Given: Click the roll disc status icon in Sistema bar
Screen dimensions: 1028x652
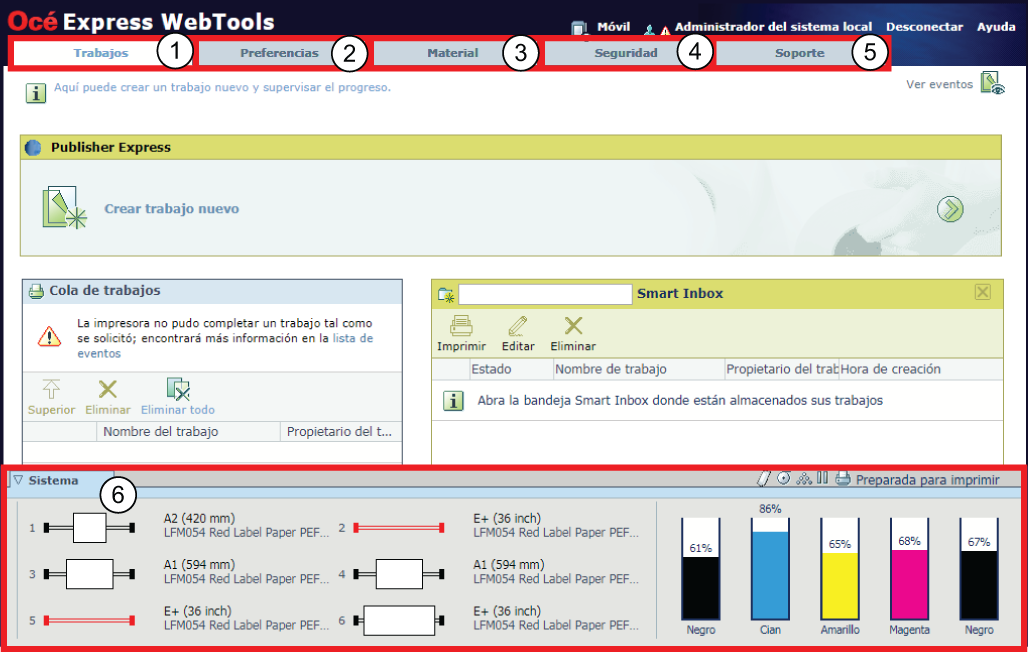Looking at the screenshot, I should click(783, 478).
